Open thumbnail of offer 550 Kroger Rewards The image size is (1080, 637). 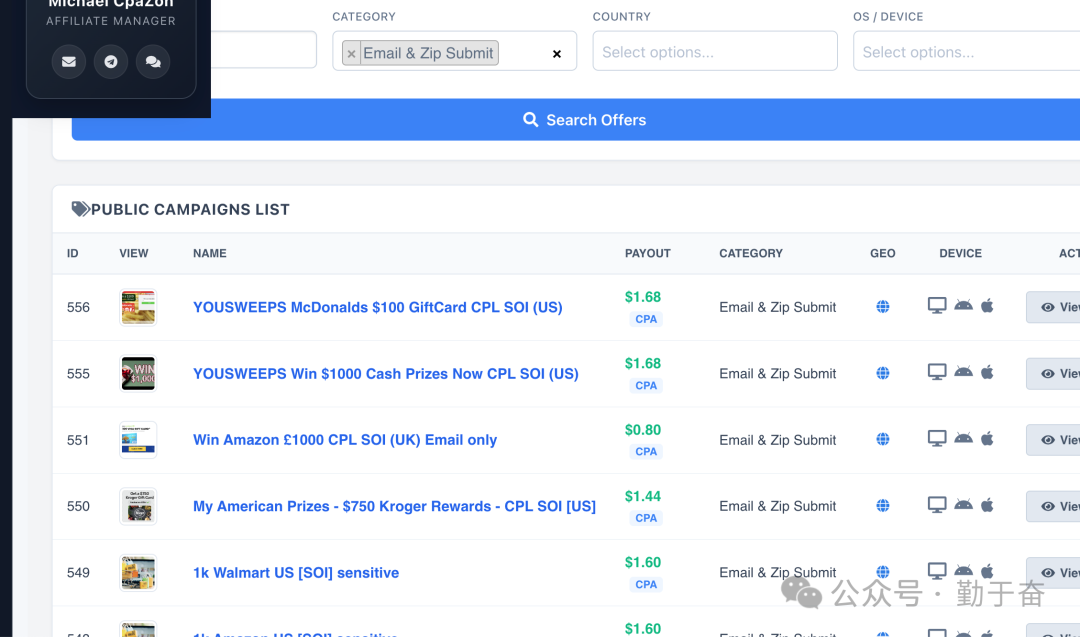(x=138, y=506)
